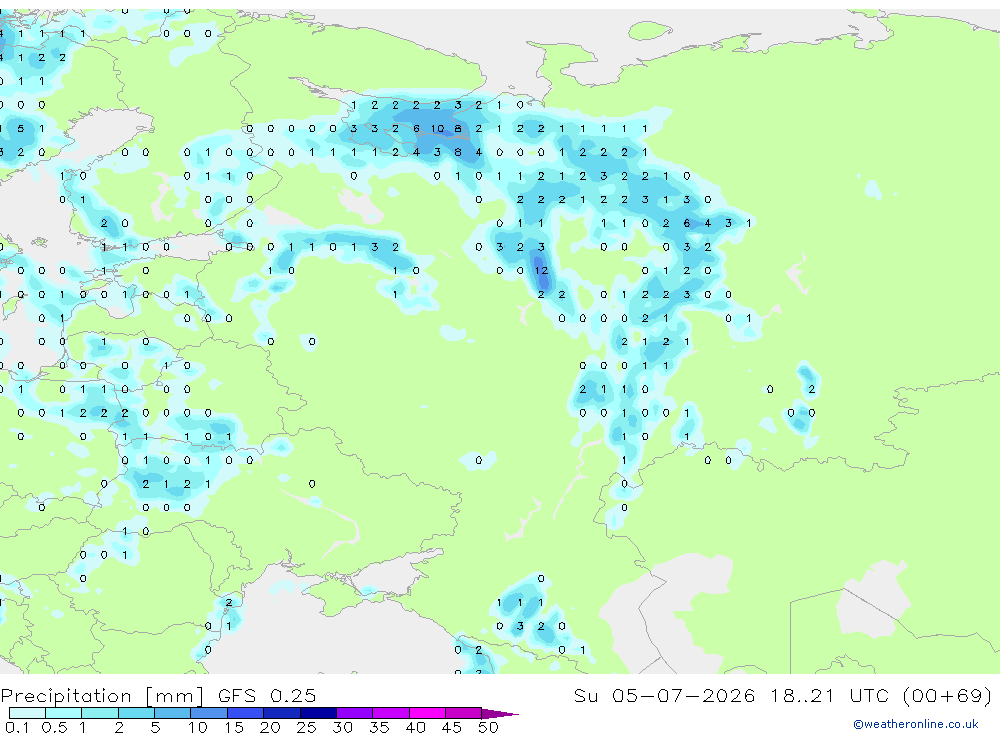Click the '12' precipitation value on the map
The width and height of the screenshot is (1000, 733).
(541, 270)
